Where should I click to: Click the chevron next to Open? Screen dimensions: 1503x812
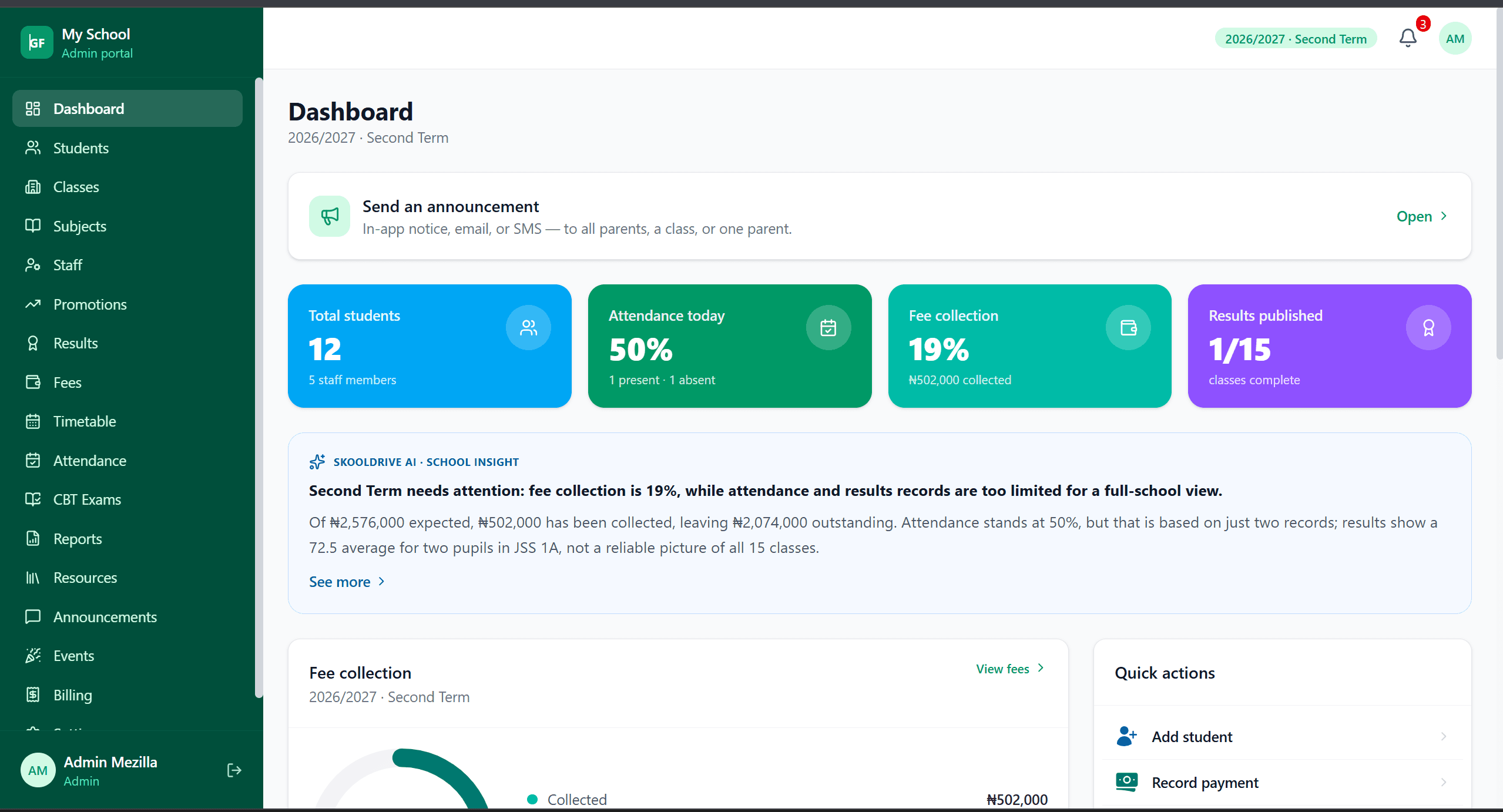1444,216
